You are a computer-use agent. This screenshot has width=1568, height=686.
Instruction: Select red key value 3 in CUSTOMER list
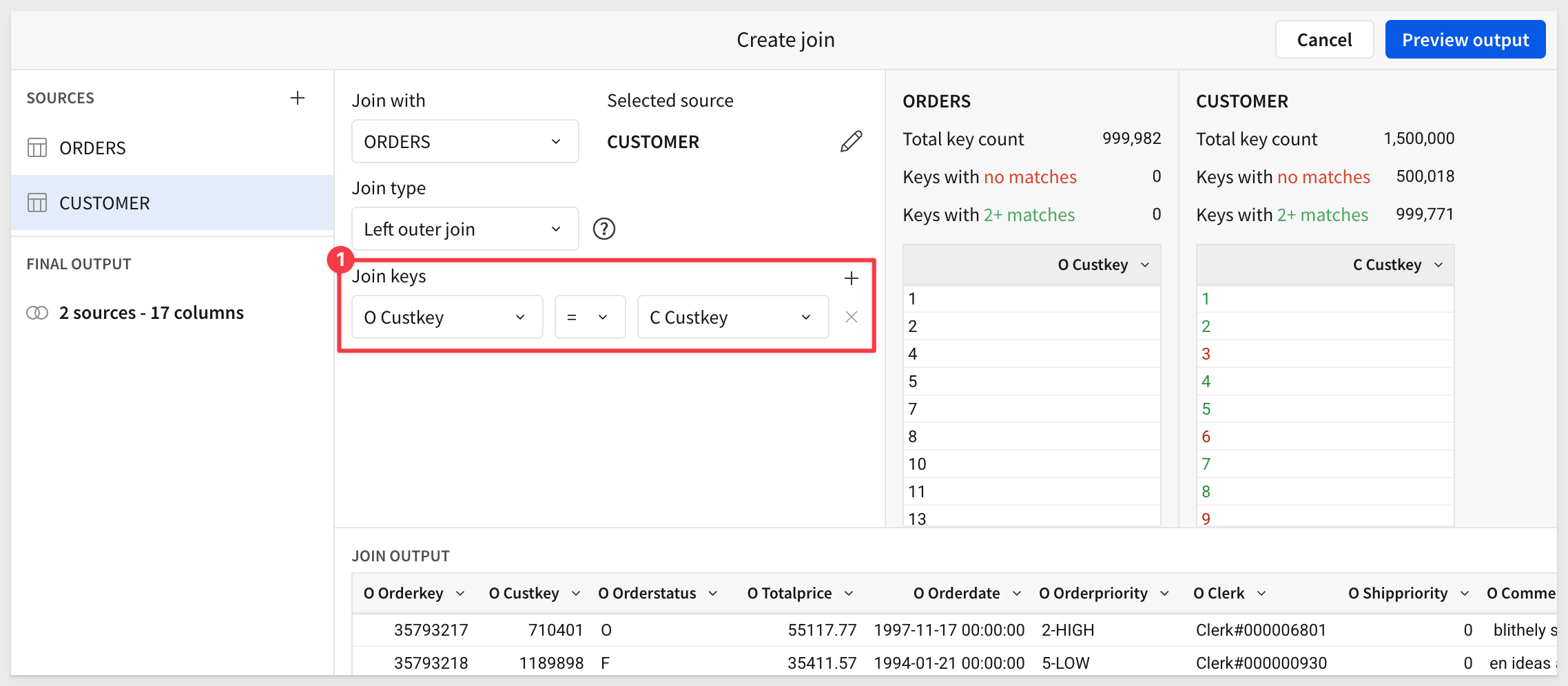pos(1325,354)
